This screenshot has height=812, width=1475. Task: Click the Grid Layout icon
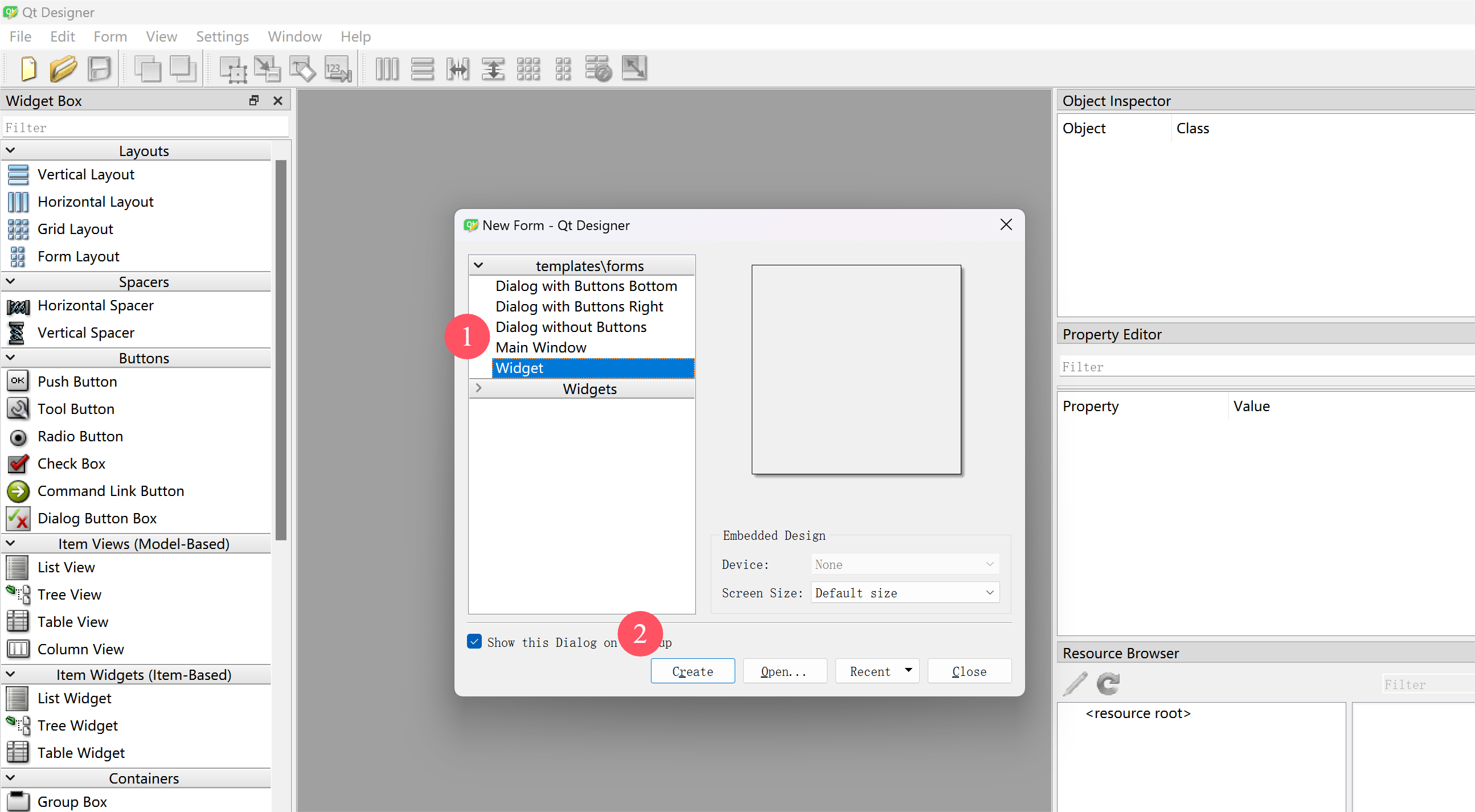[18, 229]
